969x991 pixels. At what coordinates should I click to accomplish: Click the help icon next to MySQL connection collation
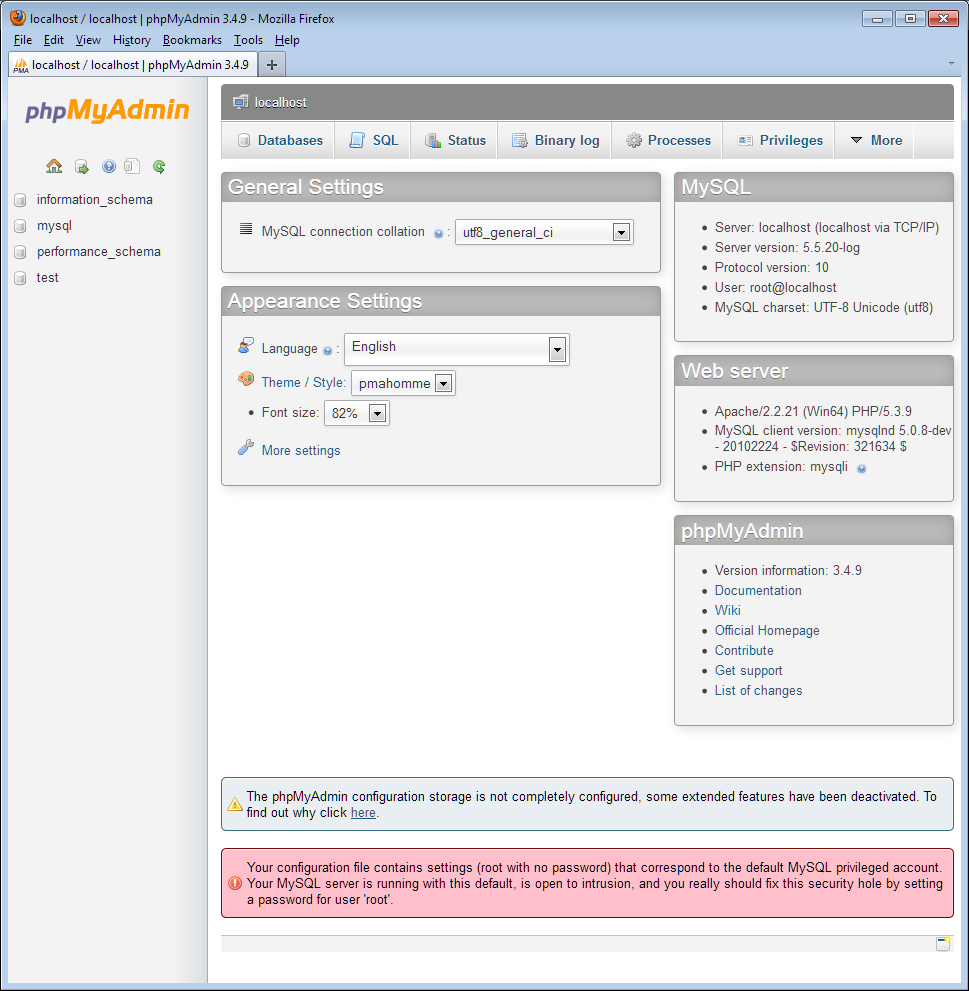438,234
